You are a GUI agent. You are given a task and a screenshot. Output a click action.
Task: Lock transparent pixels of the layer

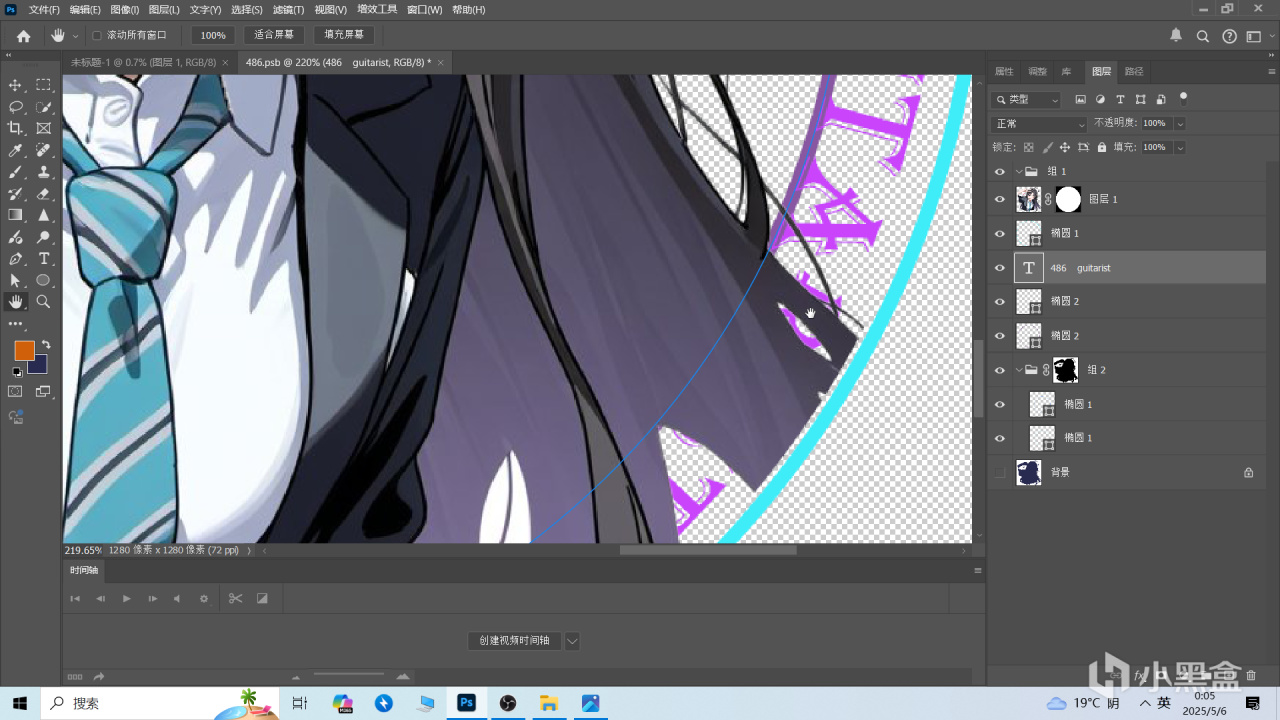click(1028, 147)
